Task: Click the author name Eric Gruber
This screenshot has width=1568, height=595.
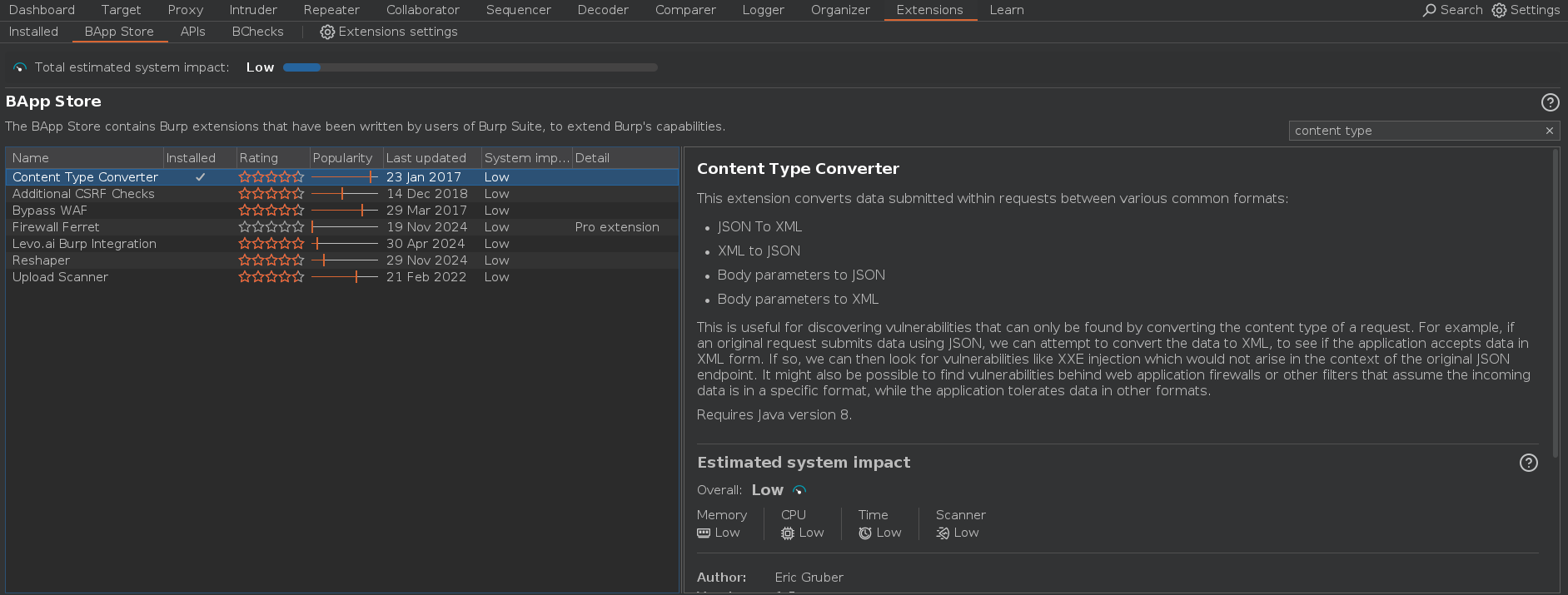Action: 809,578
